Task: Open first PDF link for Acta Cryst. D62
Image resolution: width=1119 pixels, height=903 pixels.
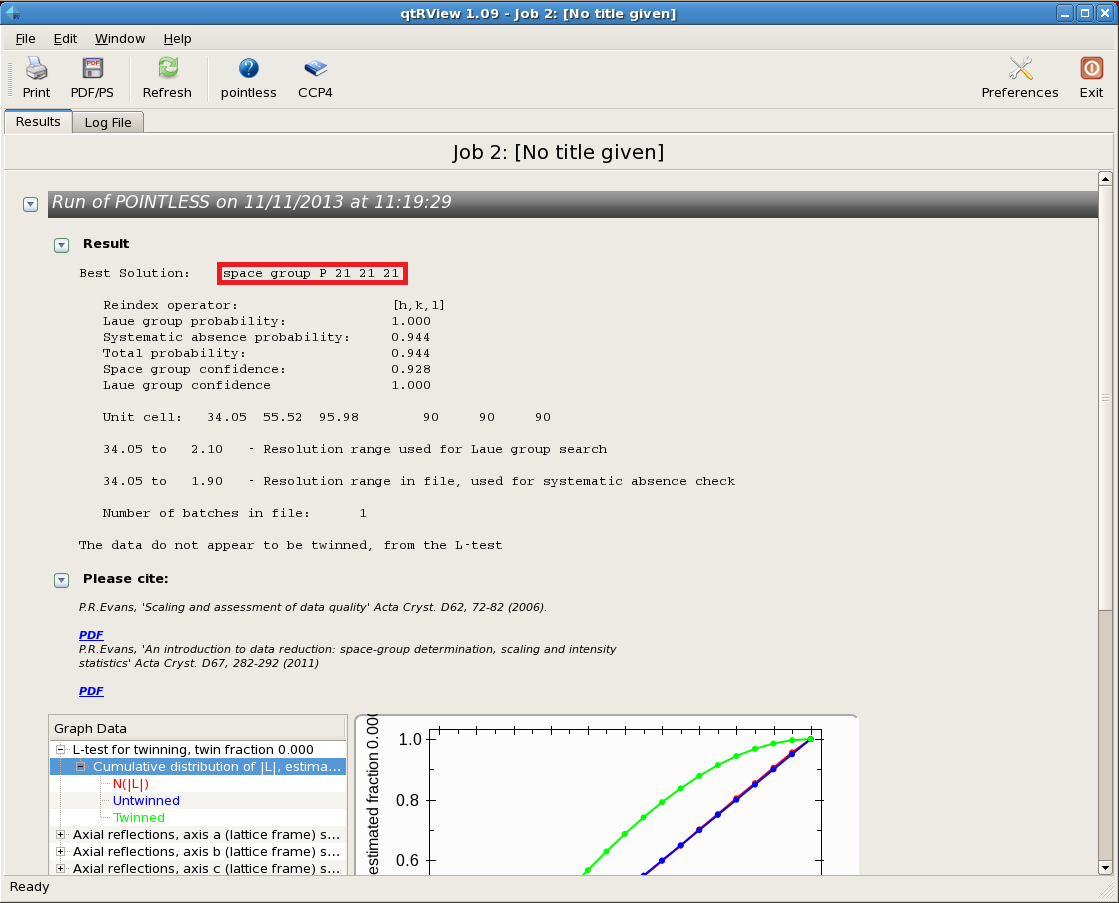Action: [x=91, y=635]
